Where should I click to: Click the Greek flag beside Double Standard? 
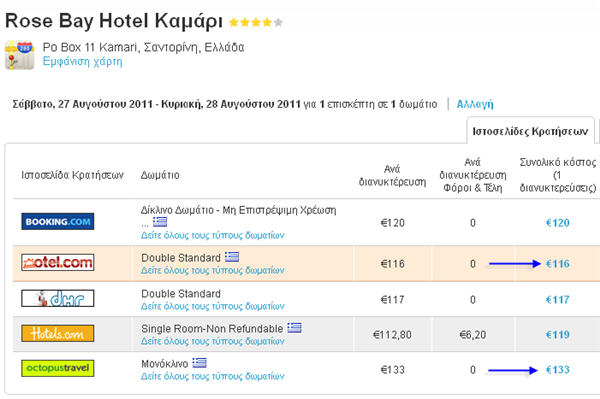[x=232, y=257]
